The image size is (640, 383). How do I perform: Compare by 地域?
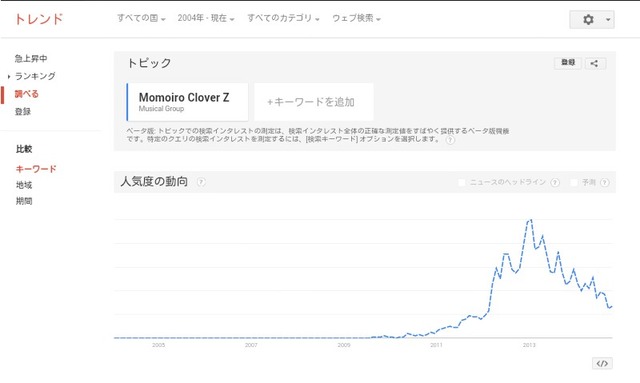pyautogui.click(x=24, y=185)
